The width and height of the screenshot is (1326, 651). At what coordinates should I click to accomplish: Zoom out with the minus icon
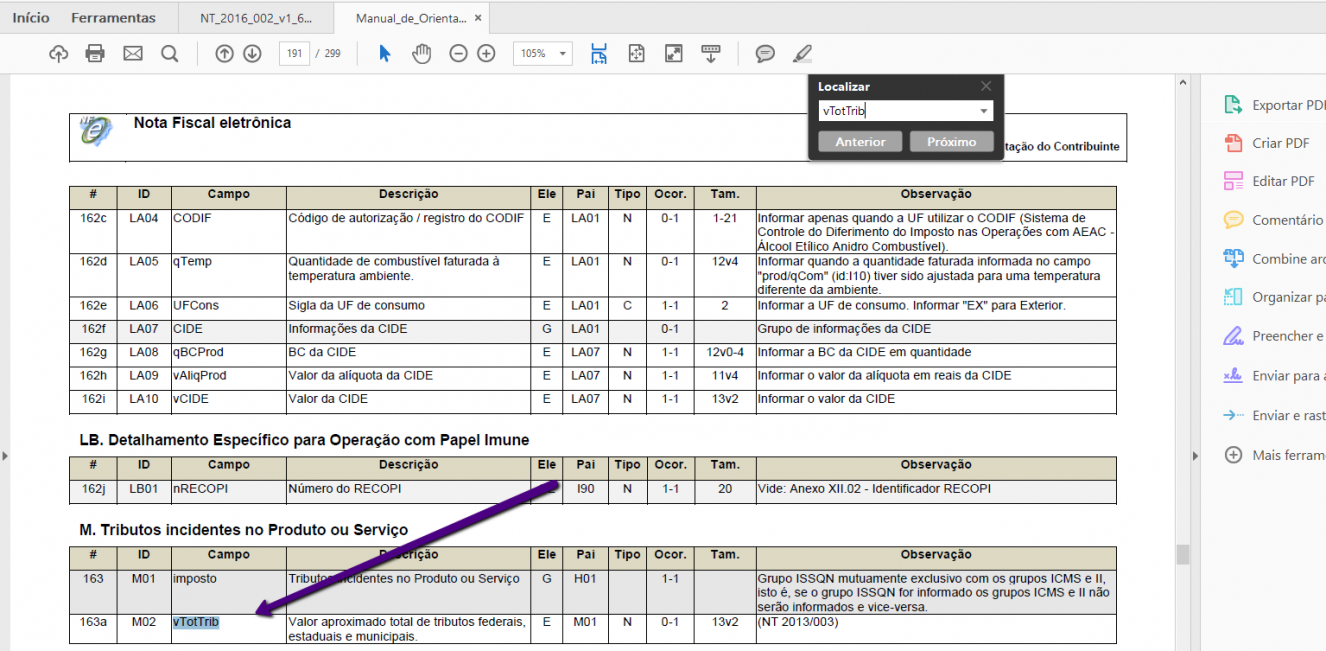(x=458, y=54)
